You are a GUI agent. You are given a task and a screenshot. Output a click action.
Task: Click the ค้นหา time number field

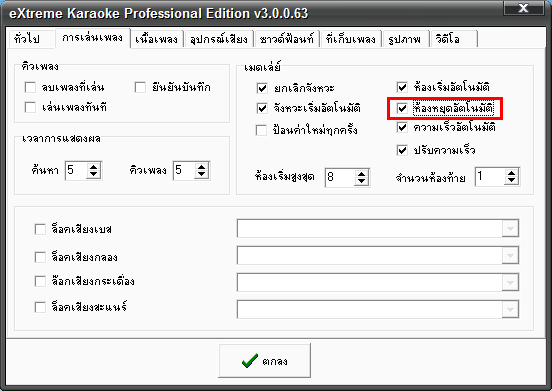click(76, 171)
